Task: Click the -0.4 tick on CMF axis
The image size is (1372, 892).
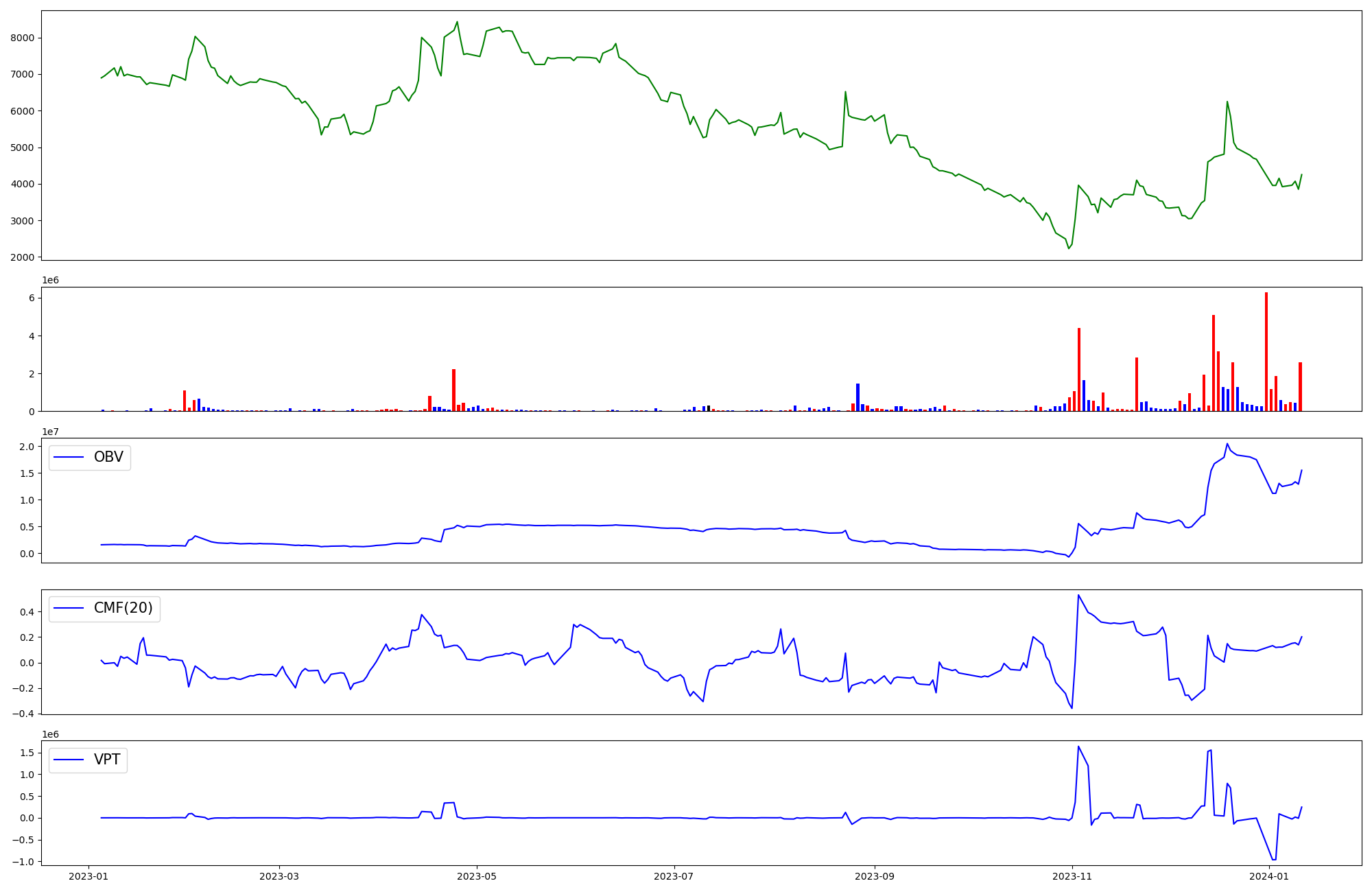Action: click(x=23, y=714)
